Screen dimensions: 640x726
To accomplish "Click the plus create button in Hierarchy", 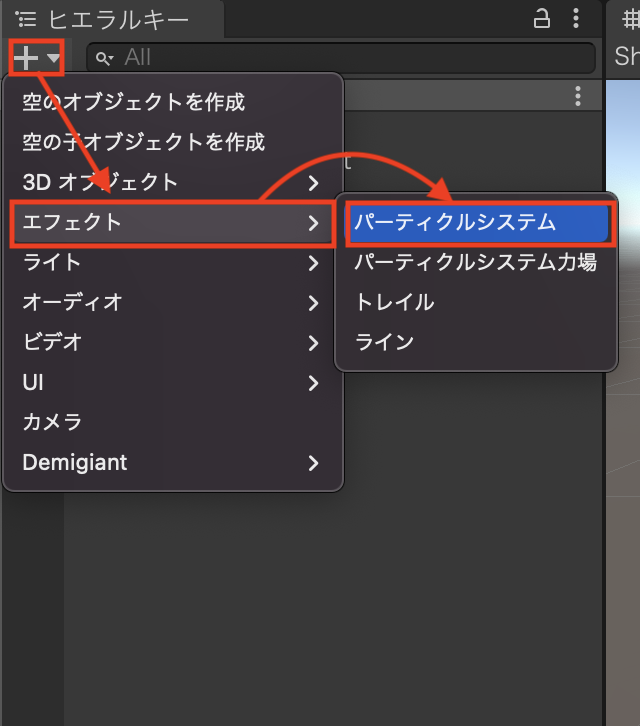I will pos(26,58).
